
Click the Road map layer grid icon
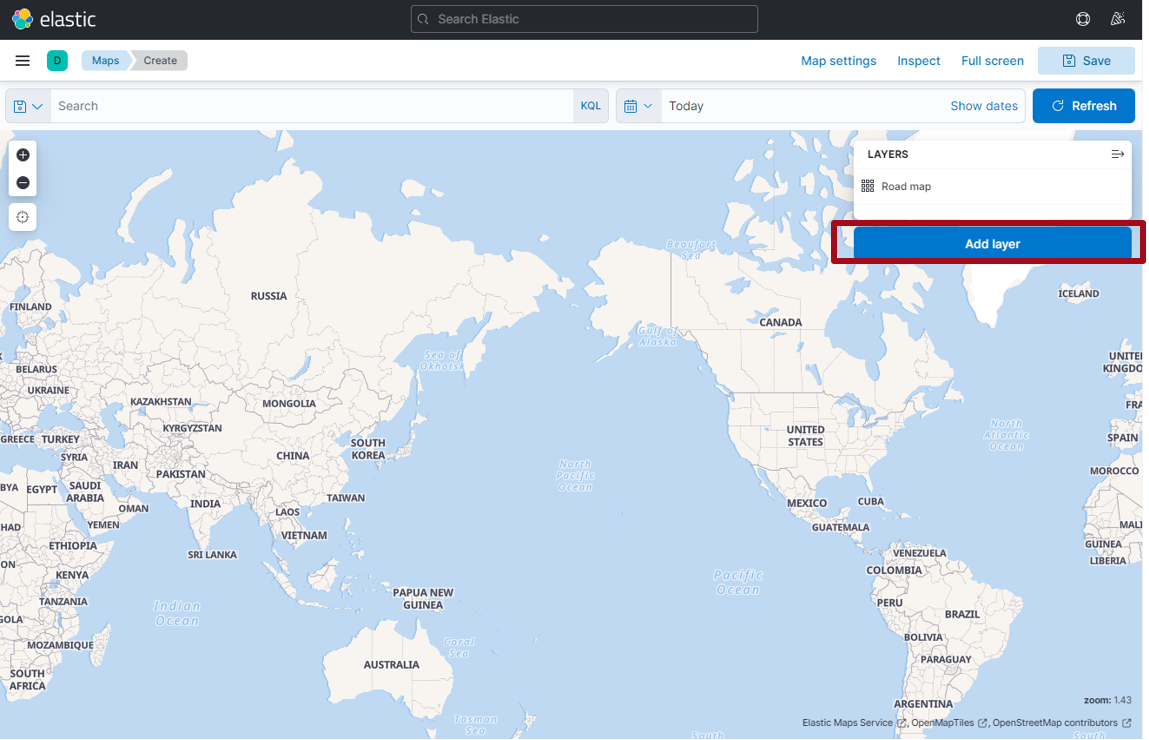[867, 187]
